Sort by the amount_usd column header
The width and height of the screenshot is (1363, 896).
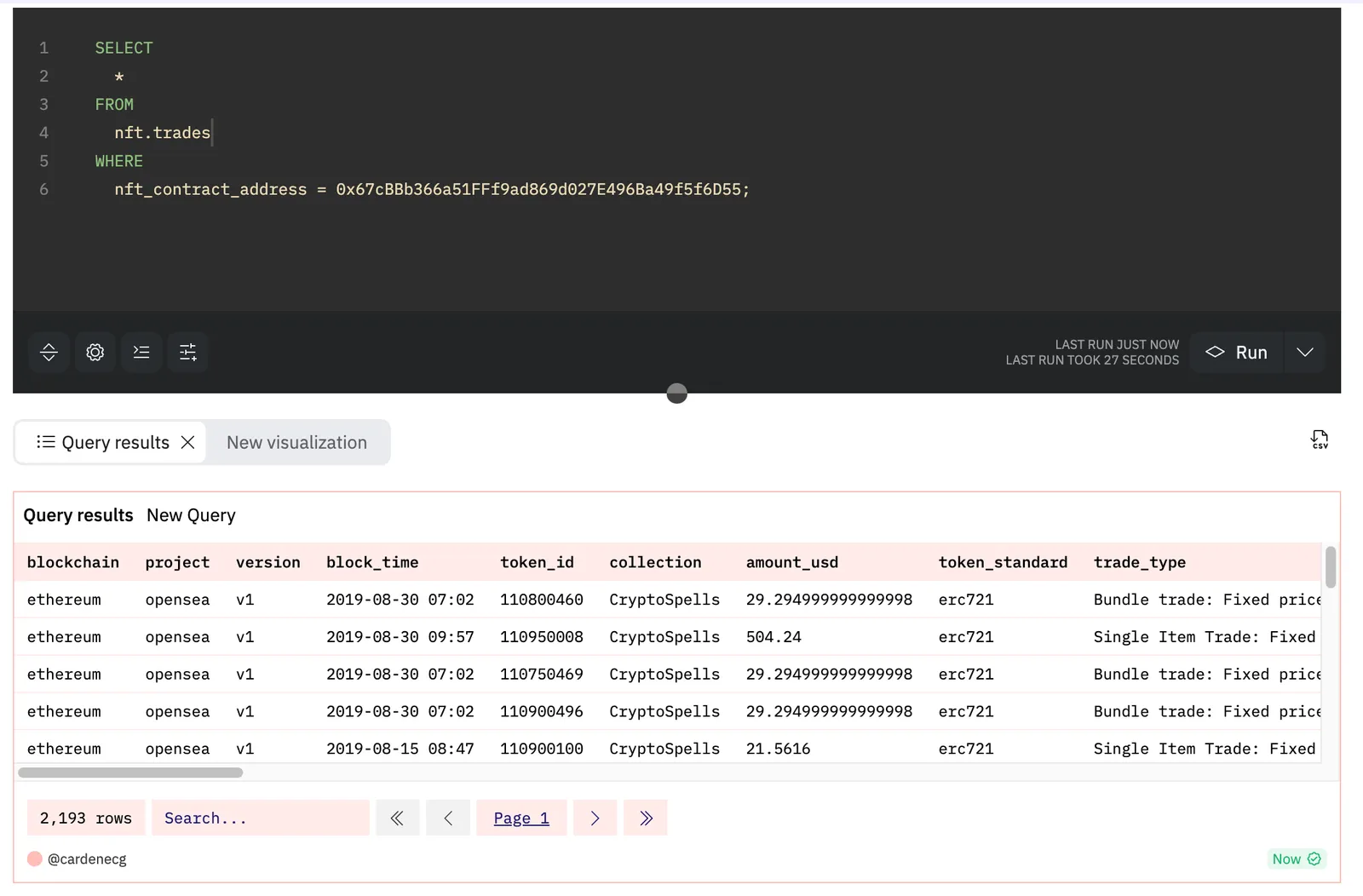pyautogui.click(x=792, y=562)
